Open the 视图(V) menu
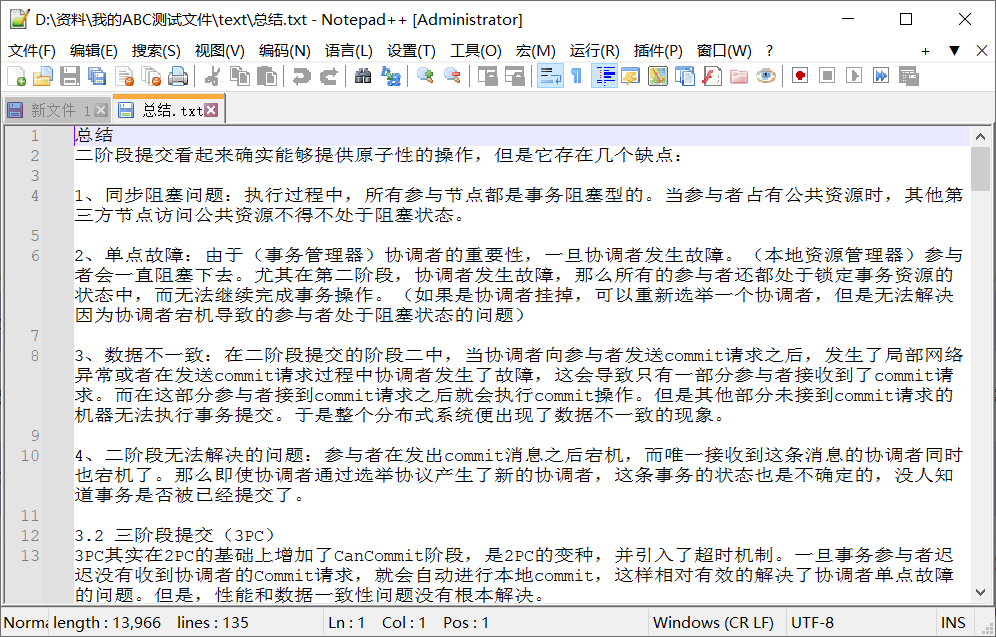The height and width of the screenshot is (637, 996). click(219, 51)
